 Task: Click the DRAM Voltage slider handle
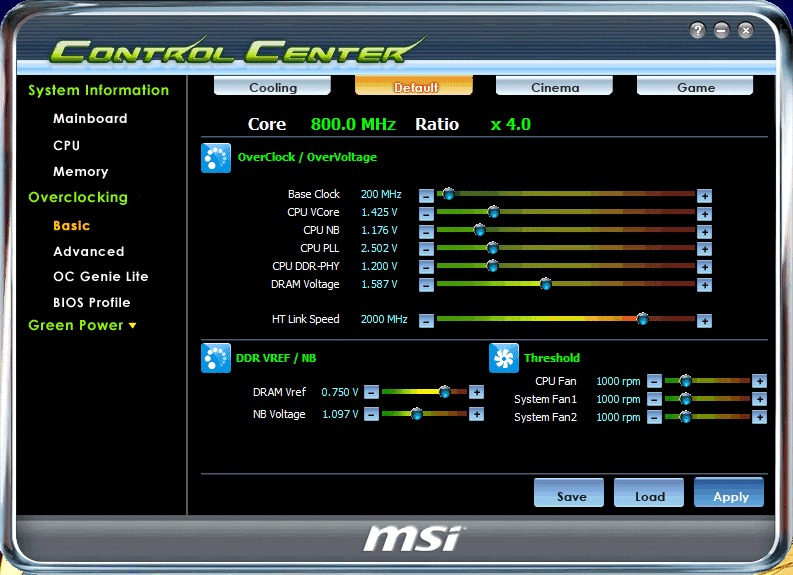[x=546, y=284]
